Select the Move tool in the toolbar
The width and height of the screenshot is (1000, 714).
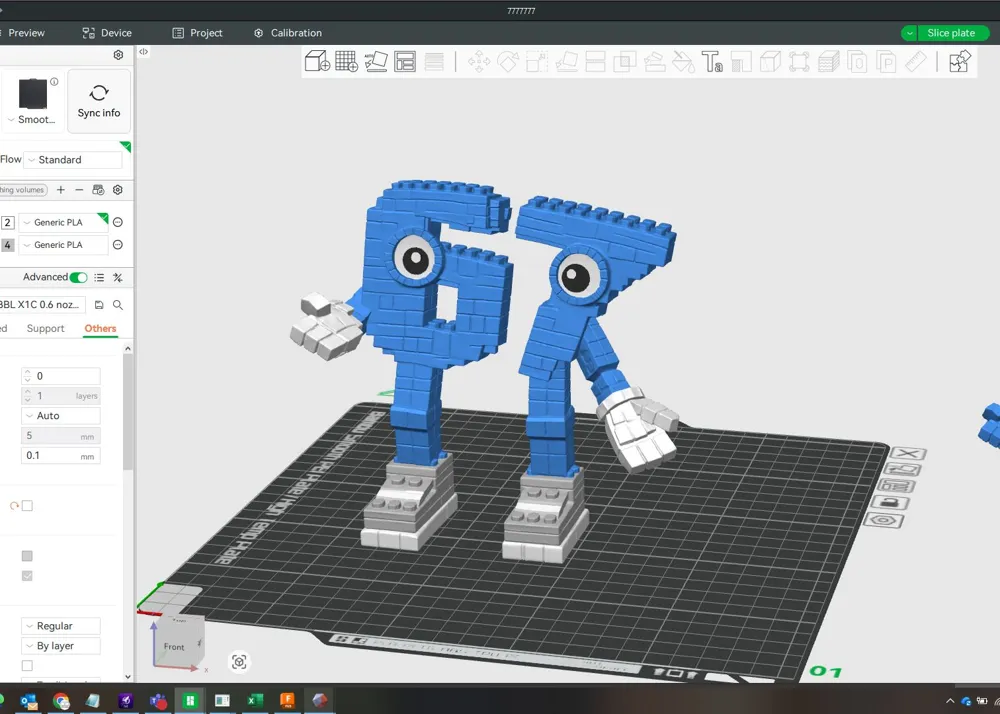pos(478,61)
